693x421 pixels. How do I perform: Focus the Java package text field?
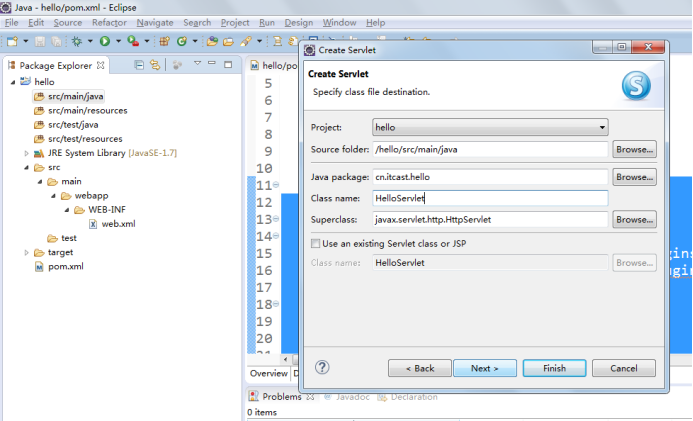(490, 177)
